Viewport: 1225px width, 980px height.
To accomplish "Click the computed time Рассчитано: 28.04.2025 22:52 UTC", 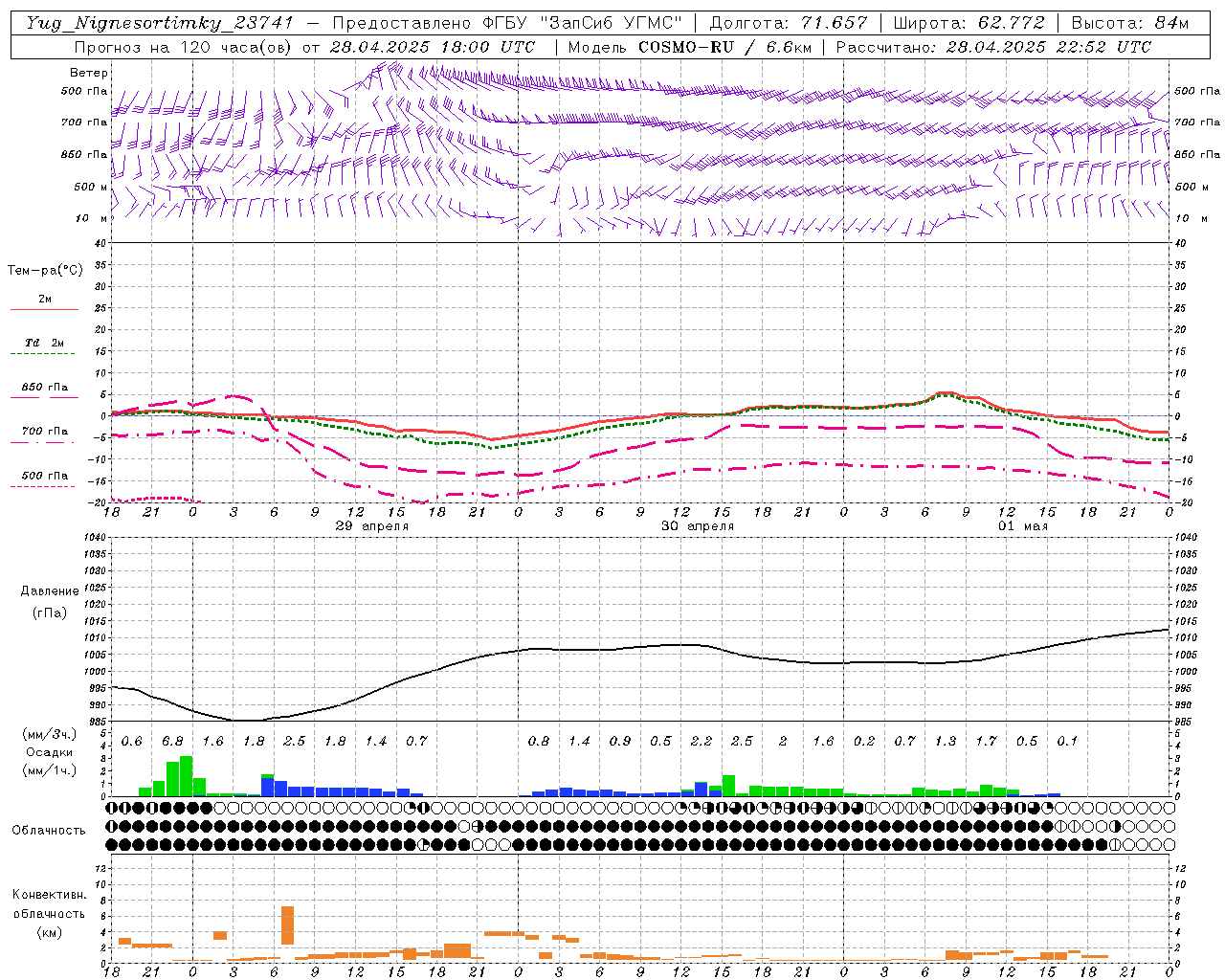I will [993, 47].
